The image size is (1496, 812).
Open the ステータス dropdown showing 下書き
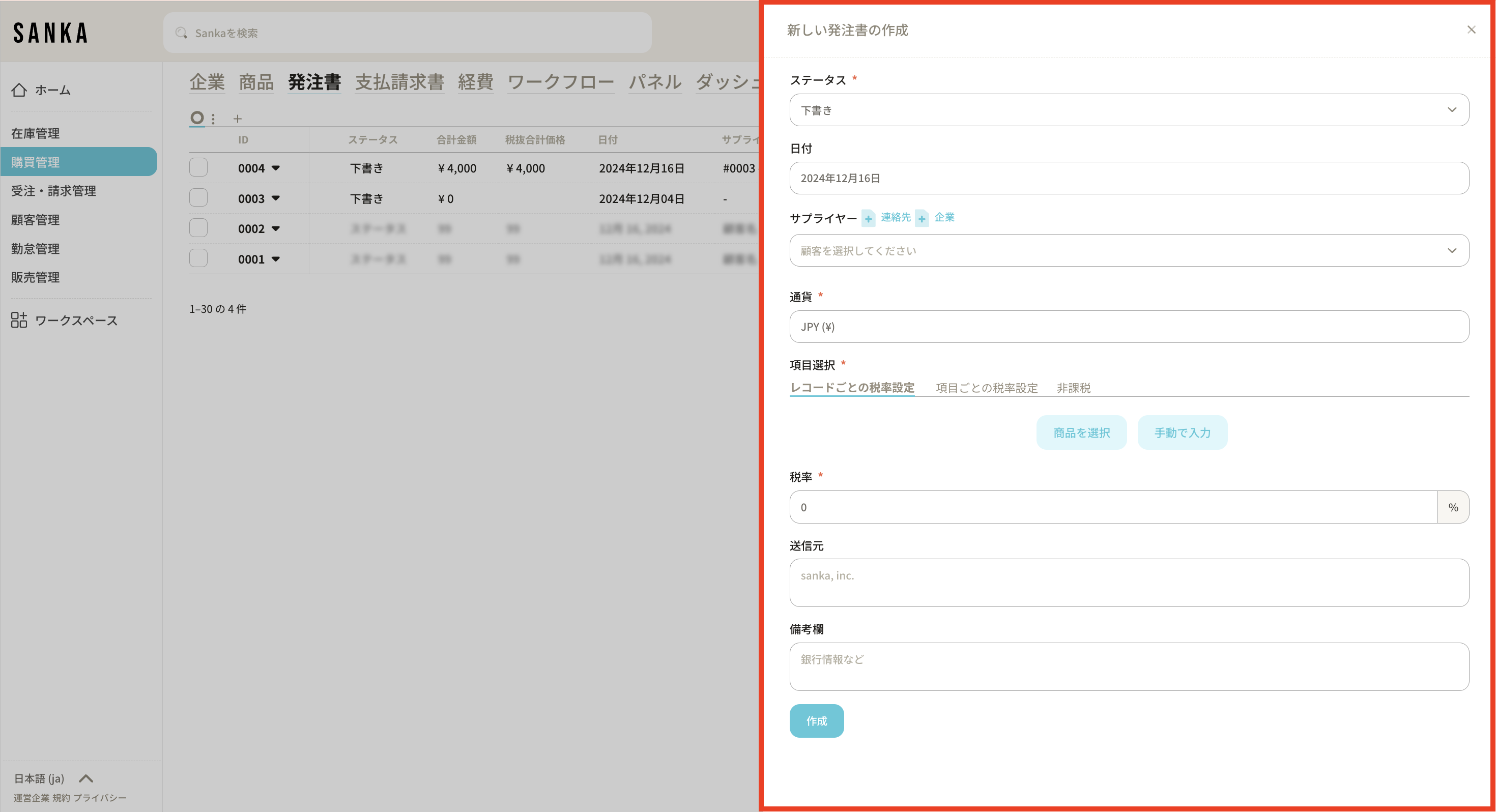pyautogui.click(x=1129, y=110)
